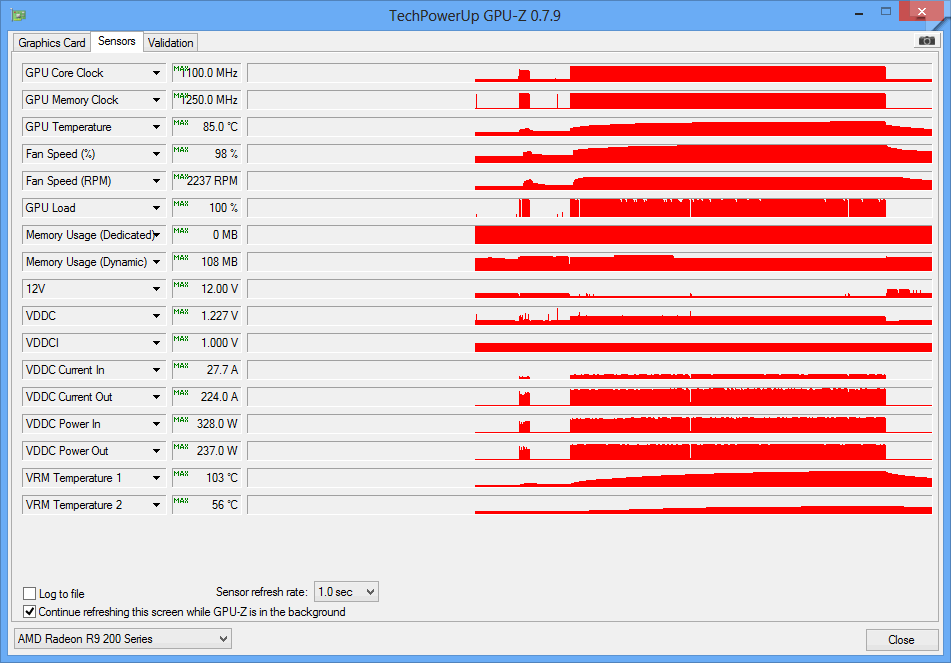
Task: Expand the VDDC Power Out dropdown
Action: click(93, 451)
